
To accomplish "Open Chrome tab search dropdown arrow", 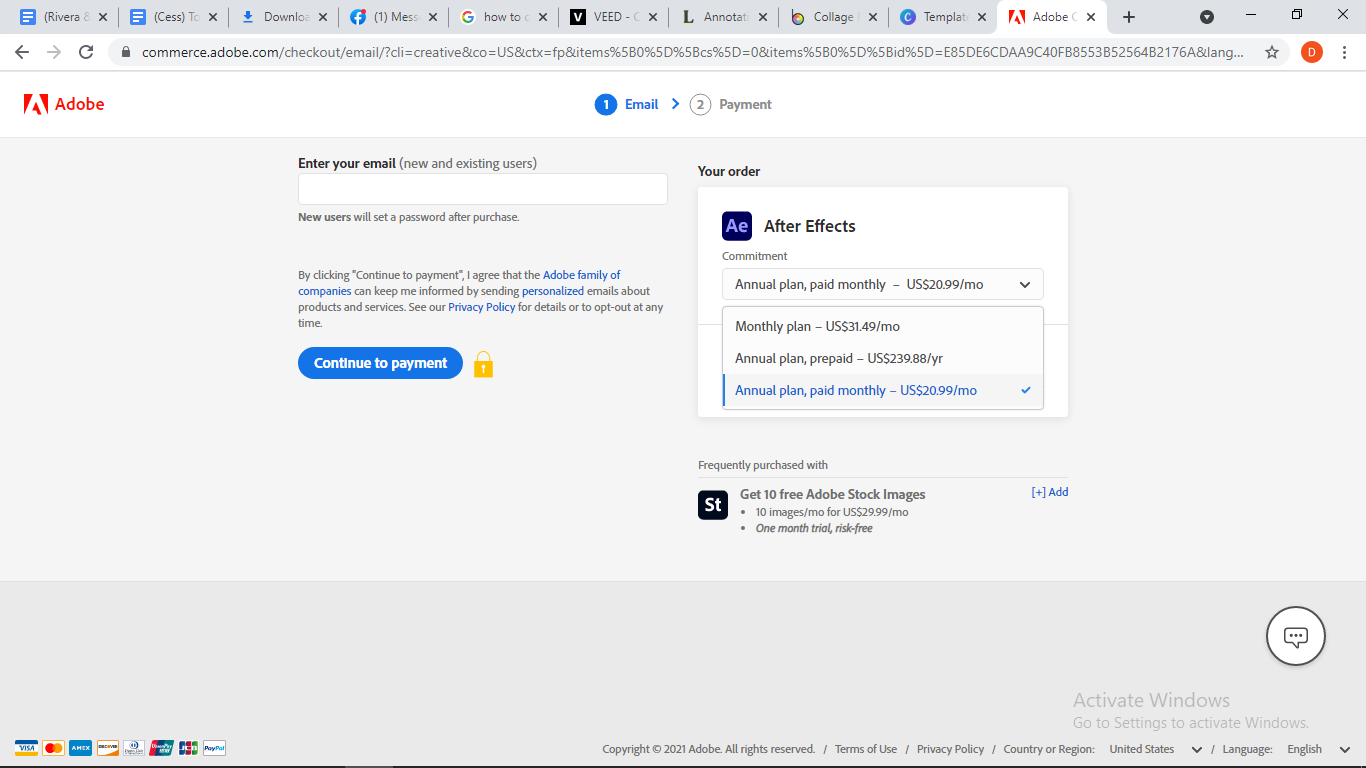I will (1207, 17).
